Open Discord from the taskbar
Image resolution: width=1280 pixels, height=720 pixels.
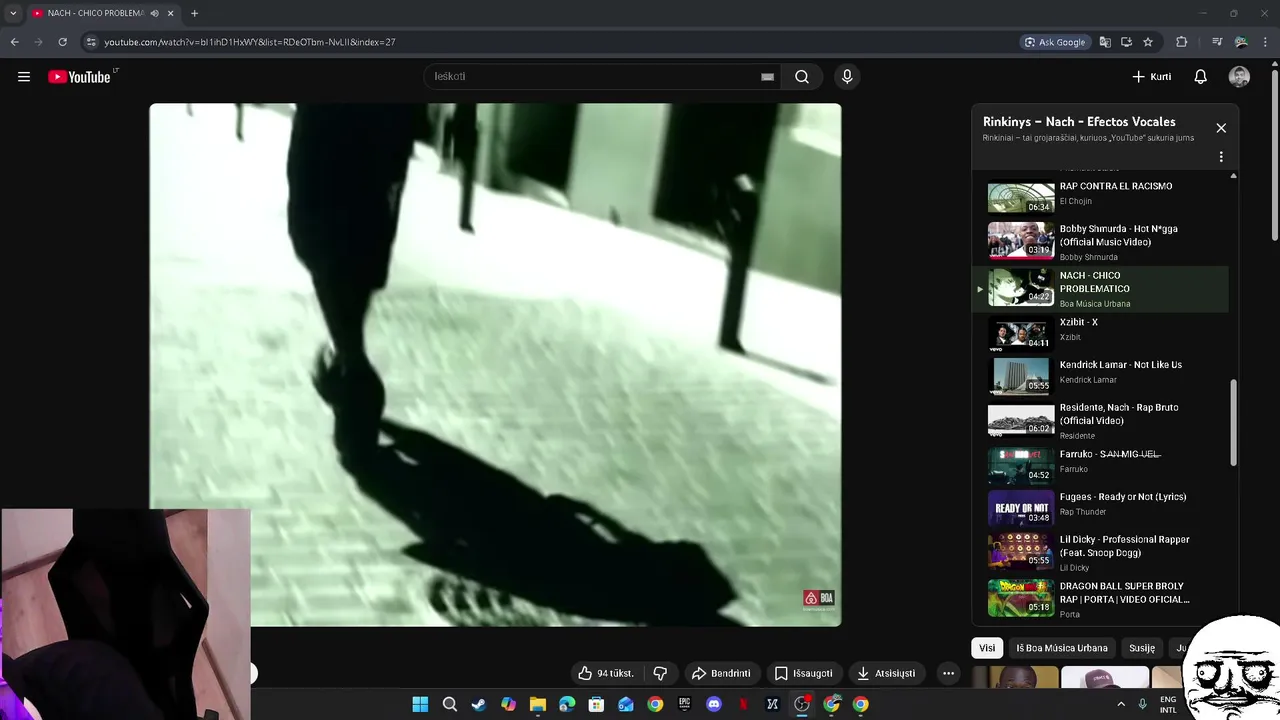[714, 704]
